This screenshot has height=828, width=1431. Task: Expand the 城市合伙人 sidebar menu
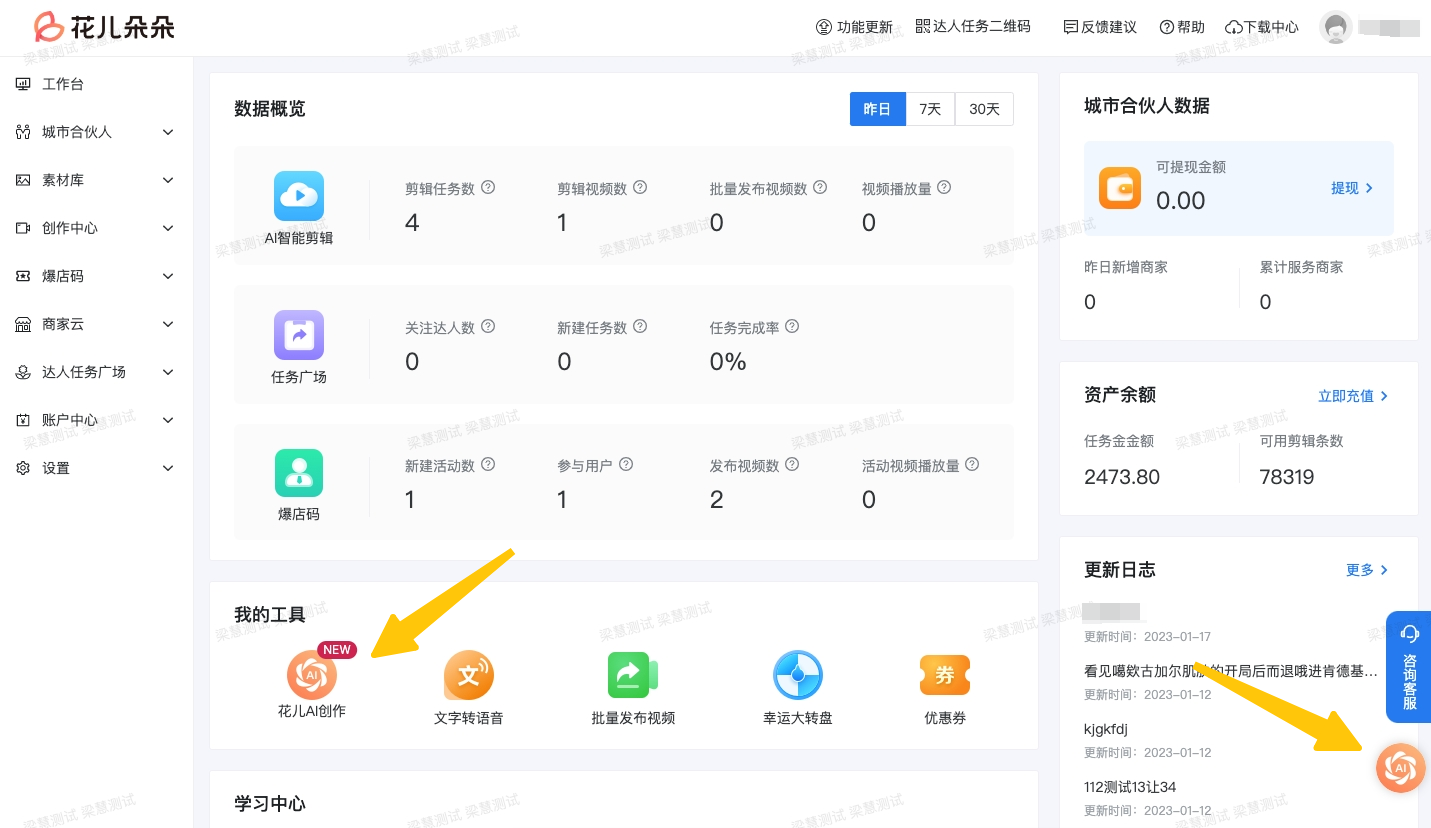pos(96,132)
